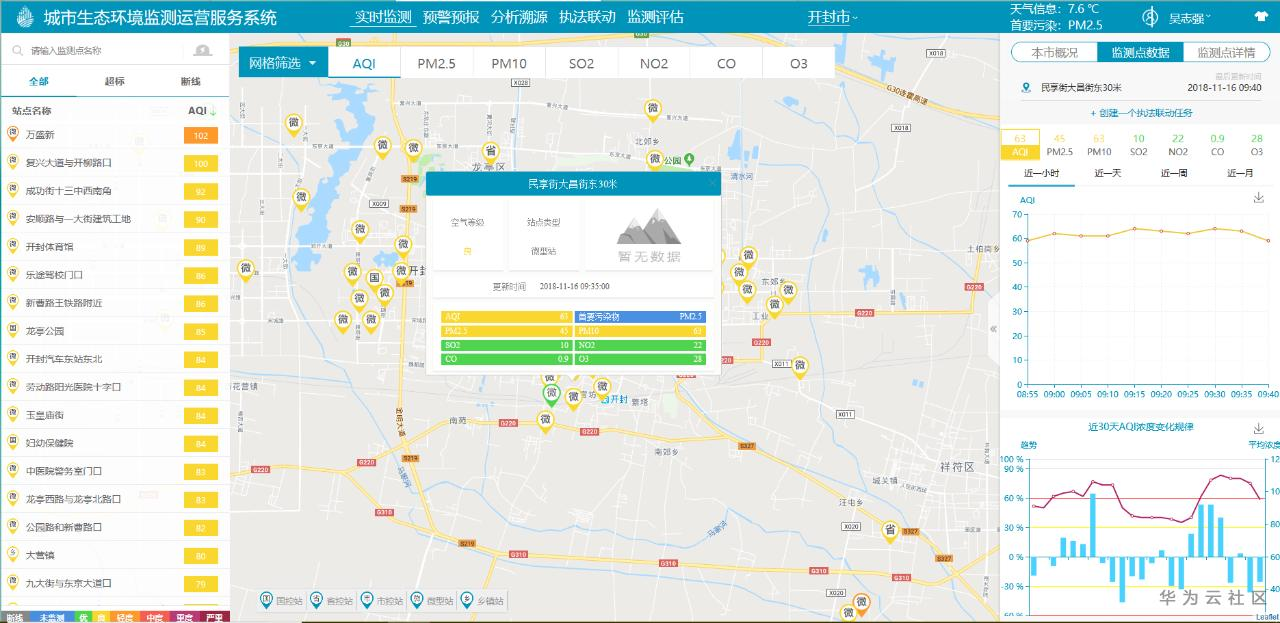The width and height of the screenshot is (1280, 623).
Task: Switch to the 断线 station list tab
Action: click(x=191, y=81)
